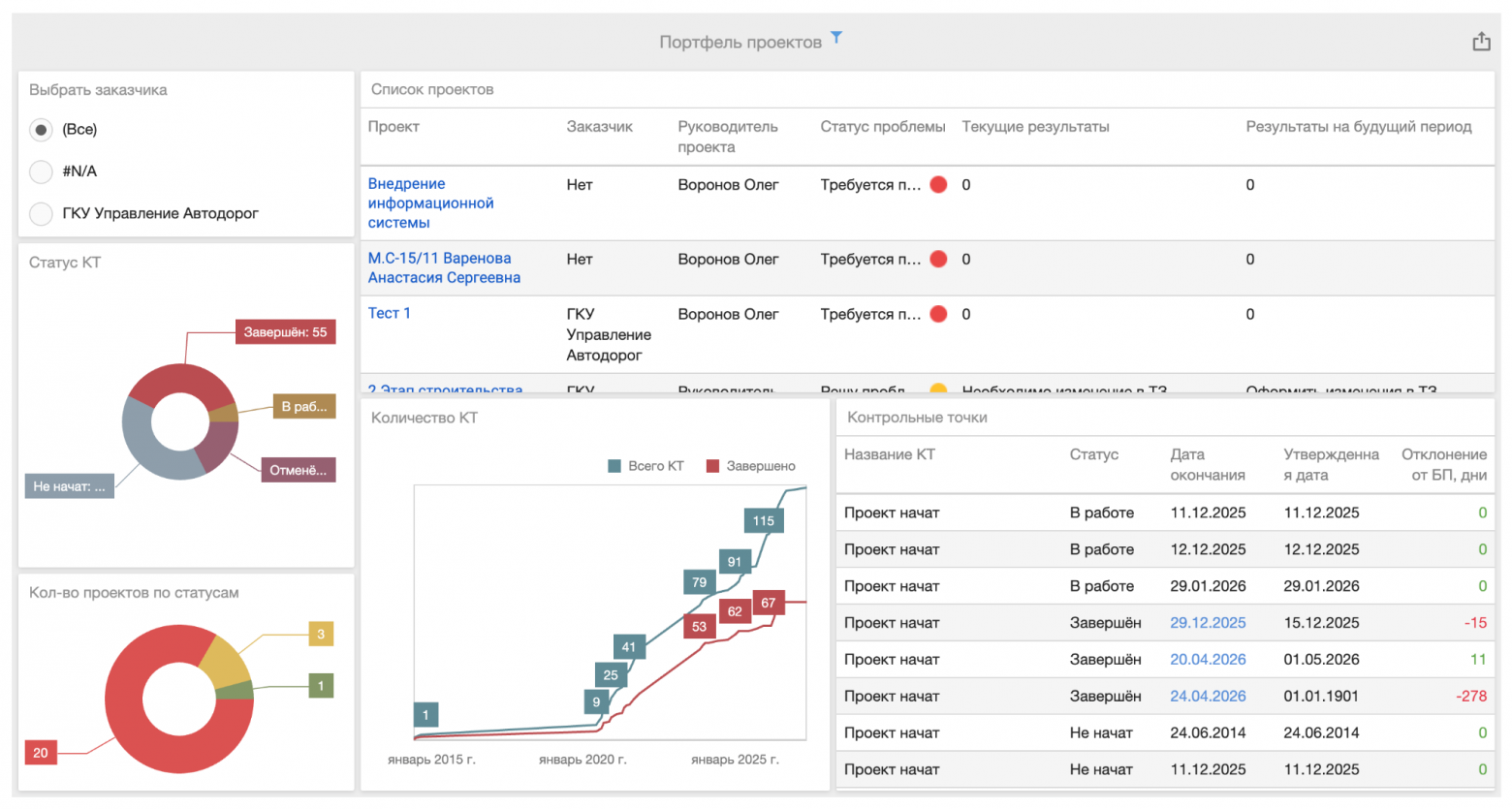1512x809 pixels.
Task: Click the Не начат label on the Статус КТ chart
Action: pyautogui.click(x=69, y=486)
